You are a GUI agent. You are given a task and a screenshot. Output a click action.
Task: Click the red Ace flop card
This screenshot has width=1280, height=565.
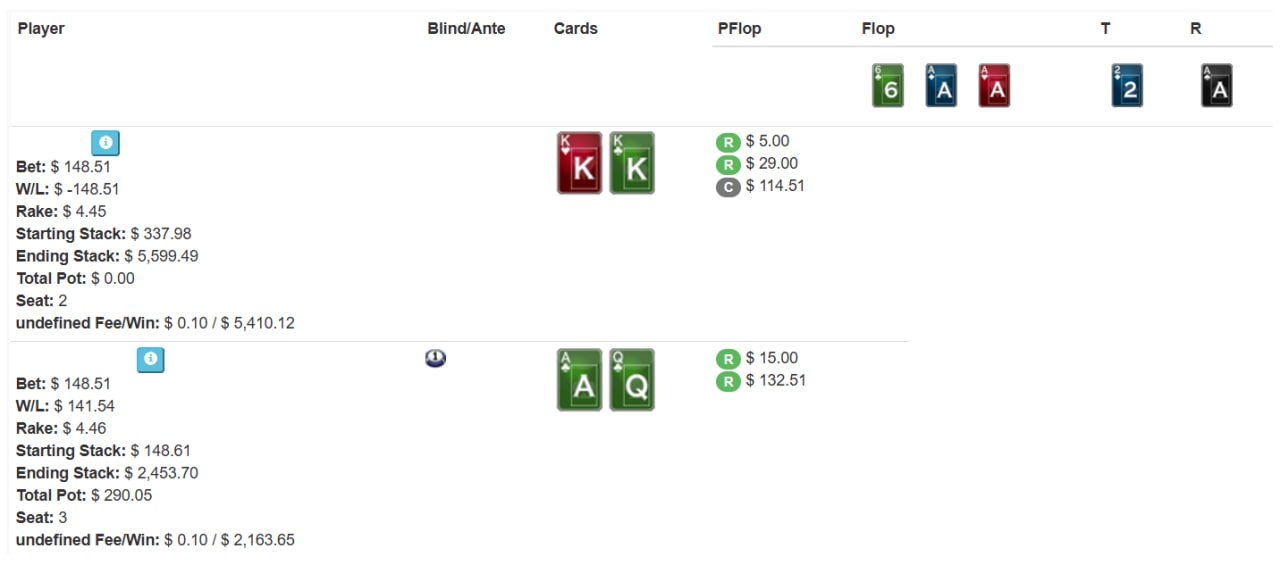pyautogui.click(x=994, y=86)
